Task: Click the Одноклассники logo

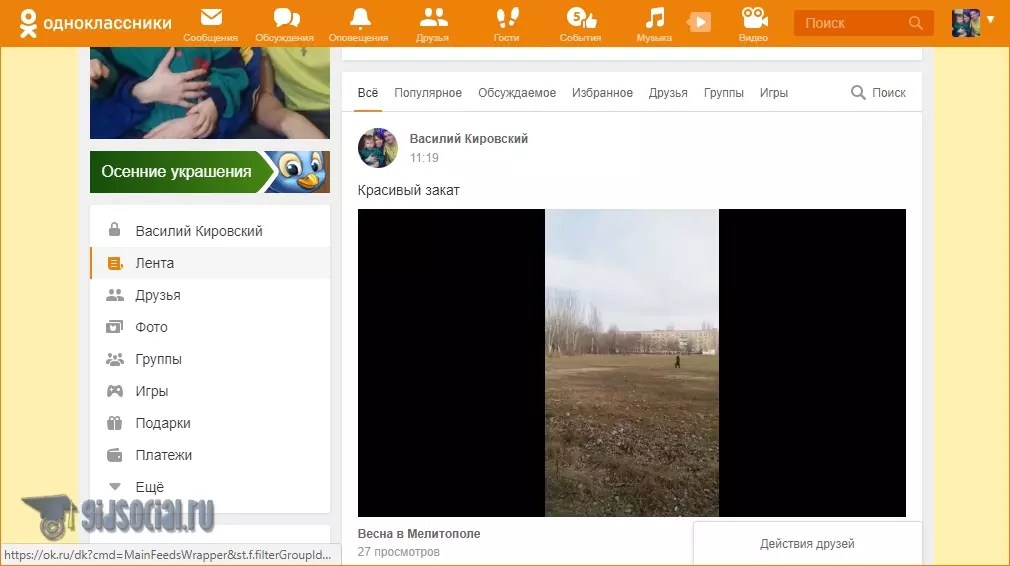Action: point(96,23)
